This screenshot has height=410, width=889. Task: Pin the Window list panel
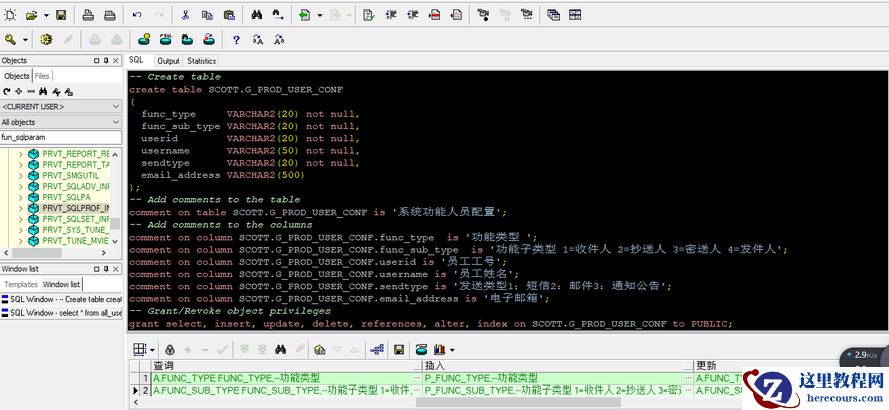coord(105,269)
